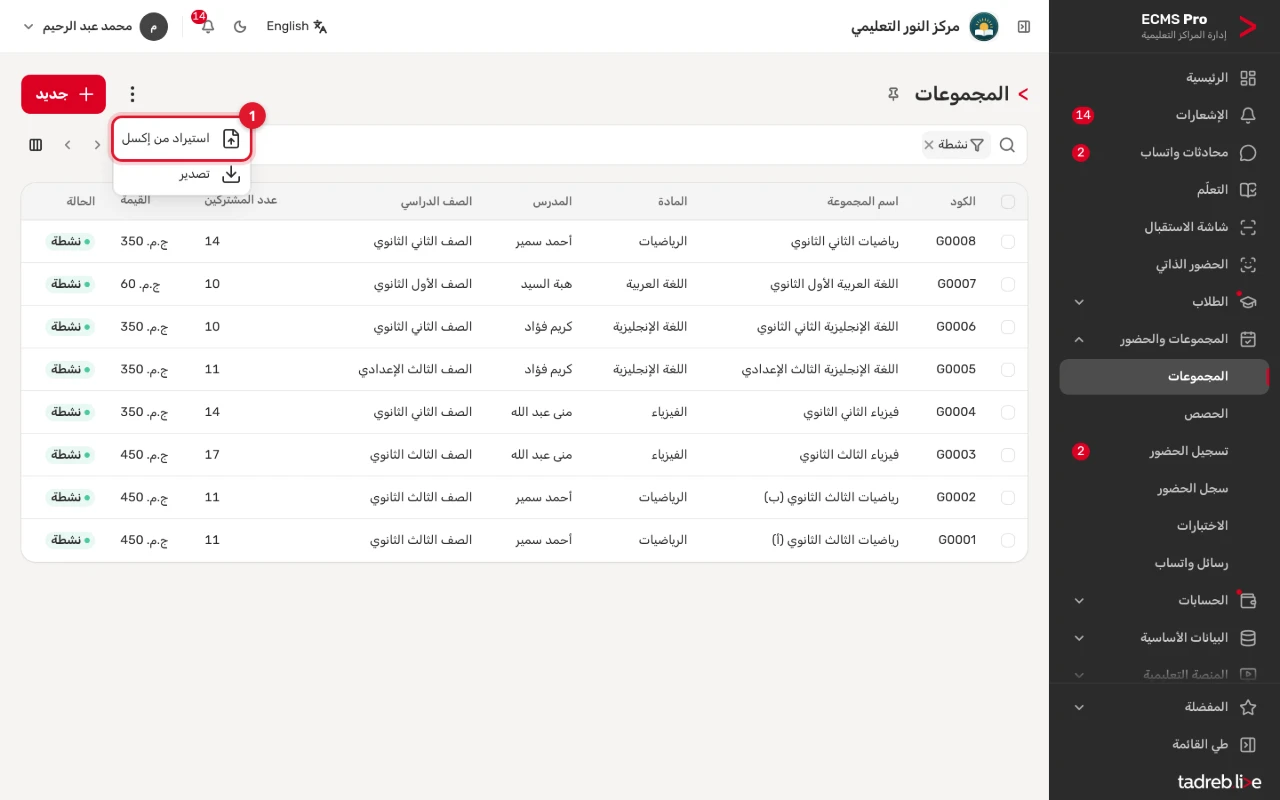Expand the الطلاب sidebar section

pyautogui.click(x=1164, y=302)
